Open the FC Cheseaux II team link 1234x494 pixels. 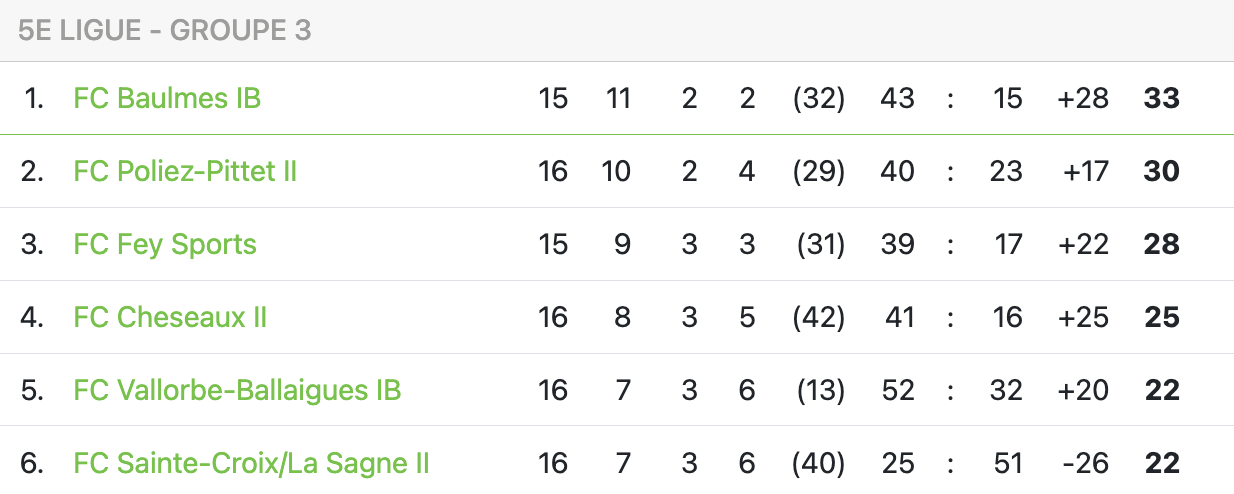tap(170, 317)
